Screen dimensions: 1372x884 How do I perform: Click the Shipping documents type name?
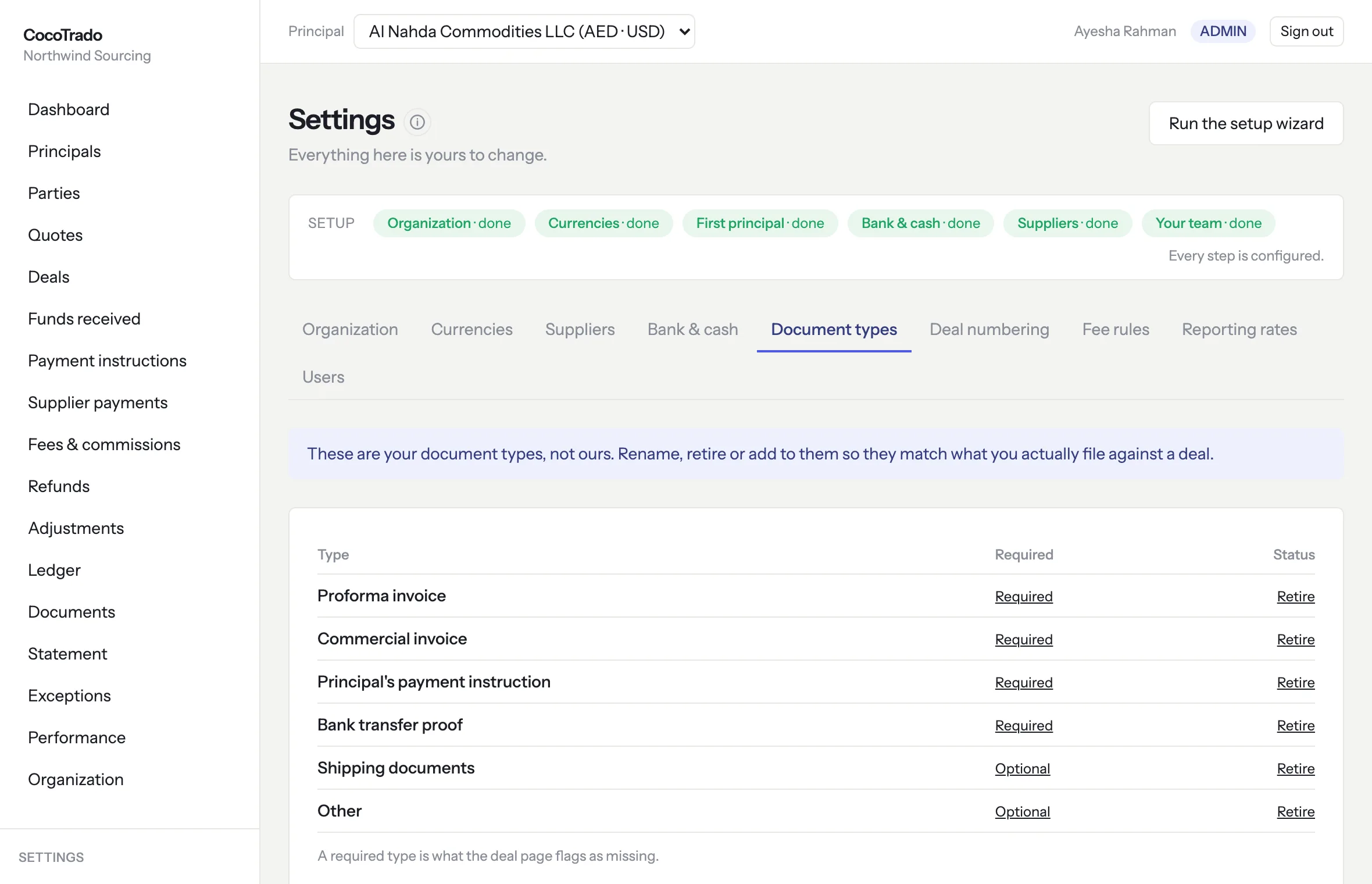click(396, 768)
